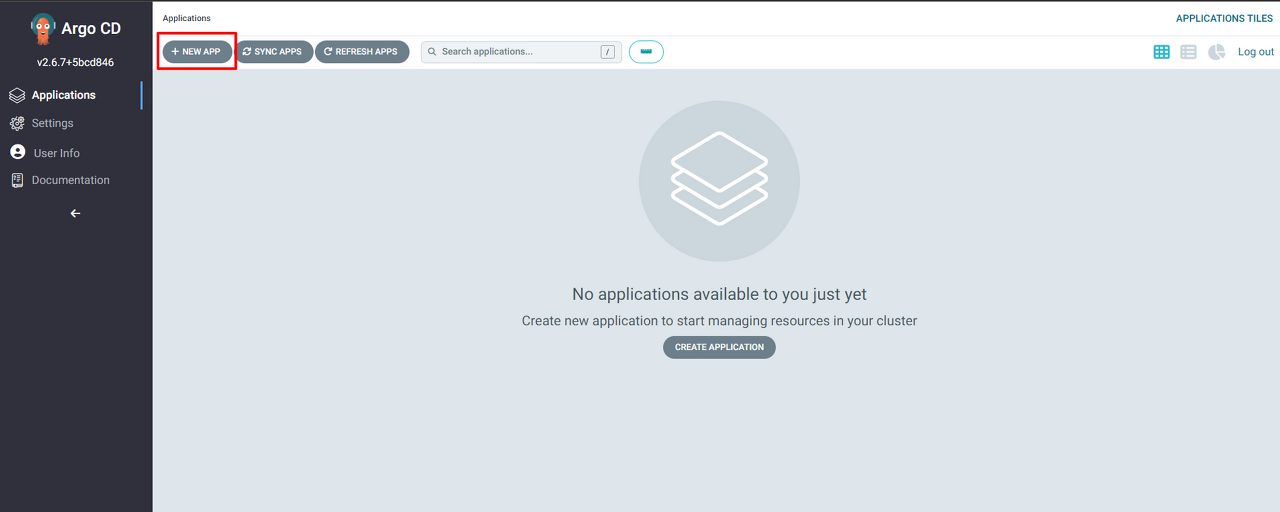Click the slash shortcut key hint
Image resolution: width=1280 pixels, height=512 pixels.
[607, 52]
